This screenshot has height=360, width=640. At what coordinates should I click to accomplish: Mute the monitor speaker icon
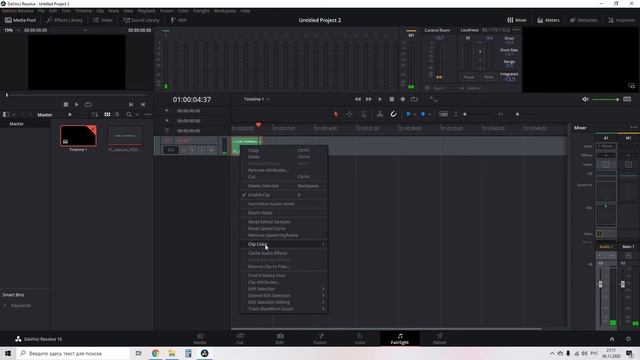point(585,99)
